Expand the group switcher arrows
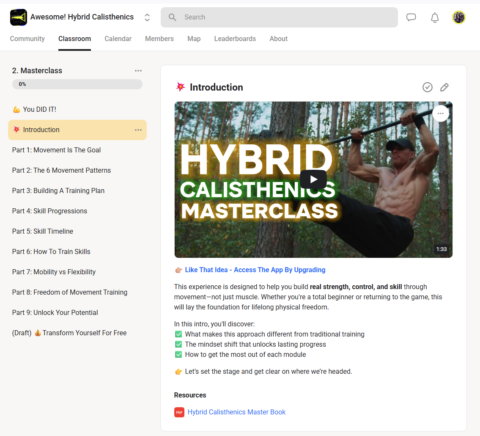This screenshot has height=436, width=480. 147,17
